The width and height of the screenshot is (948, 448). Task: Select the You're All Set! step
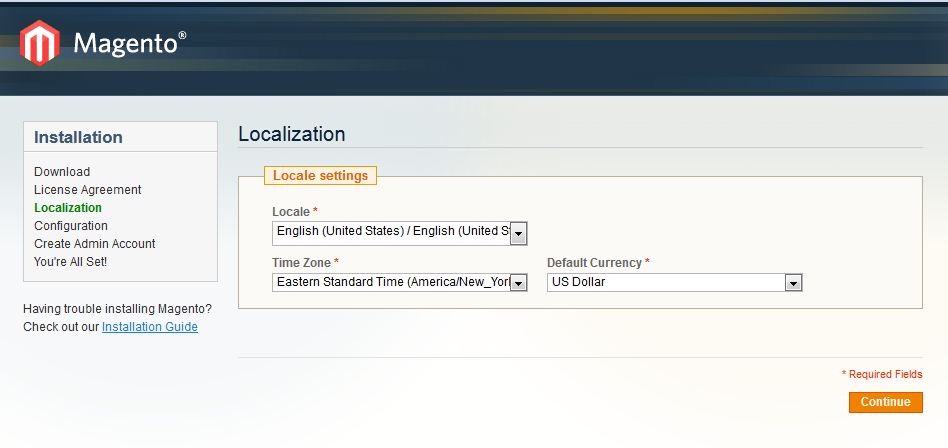(x=71, y=262)
